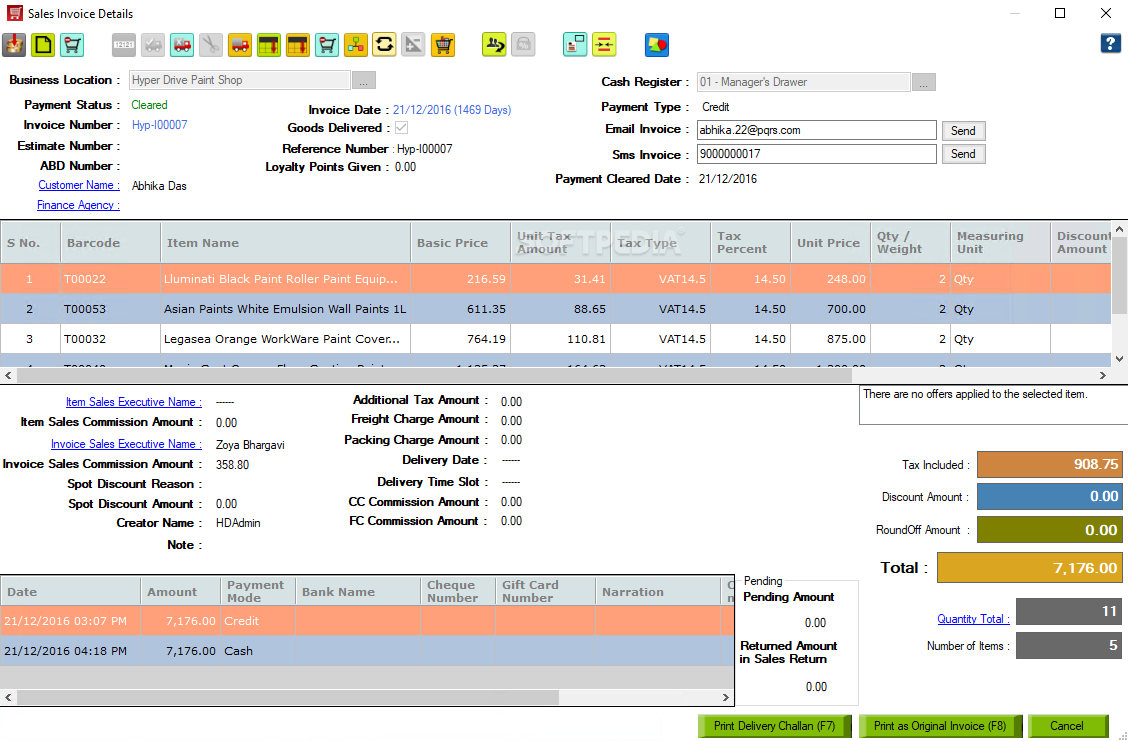The image size is (1128, 741).
Task: Click the Cash Register field
Action: (804, 82)
